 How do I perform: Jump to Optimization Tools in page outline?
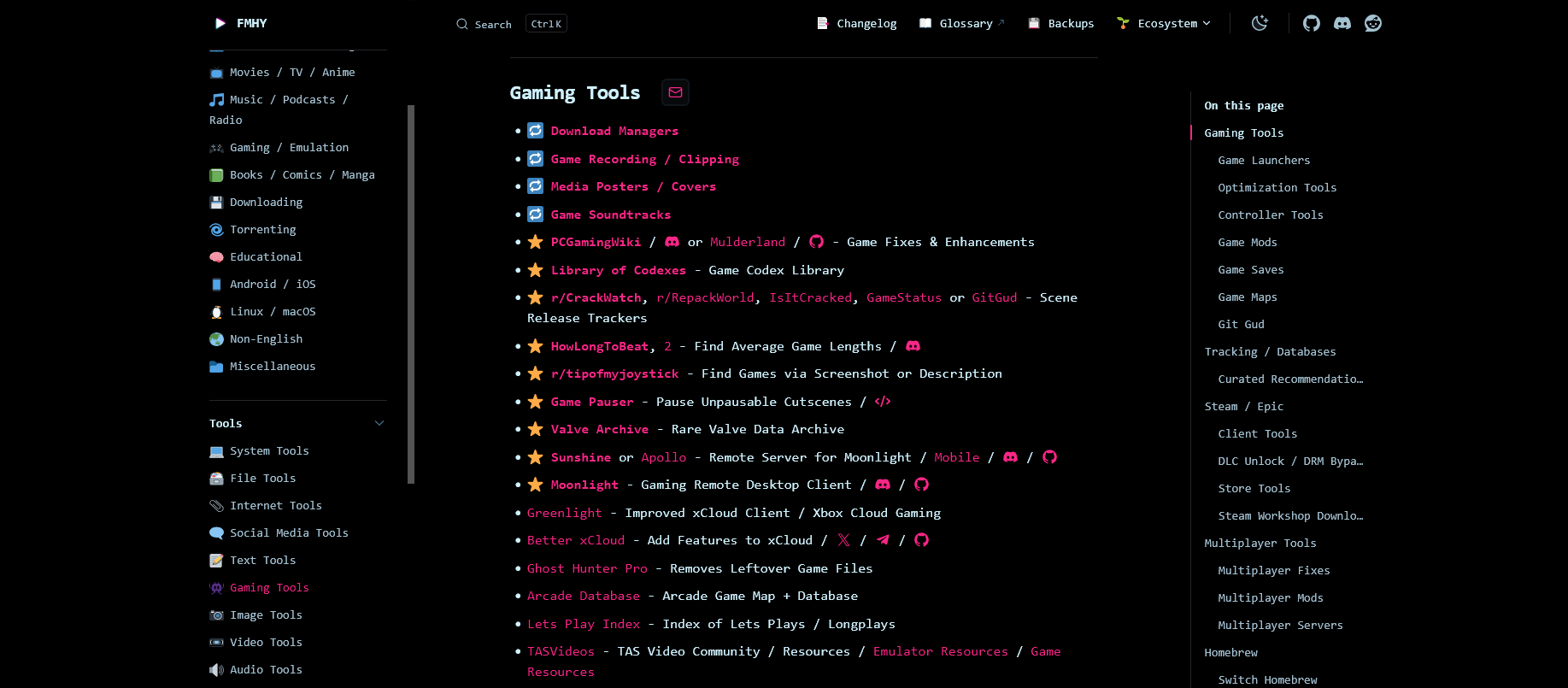pos(1277,187)
